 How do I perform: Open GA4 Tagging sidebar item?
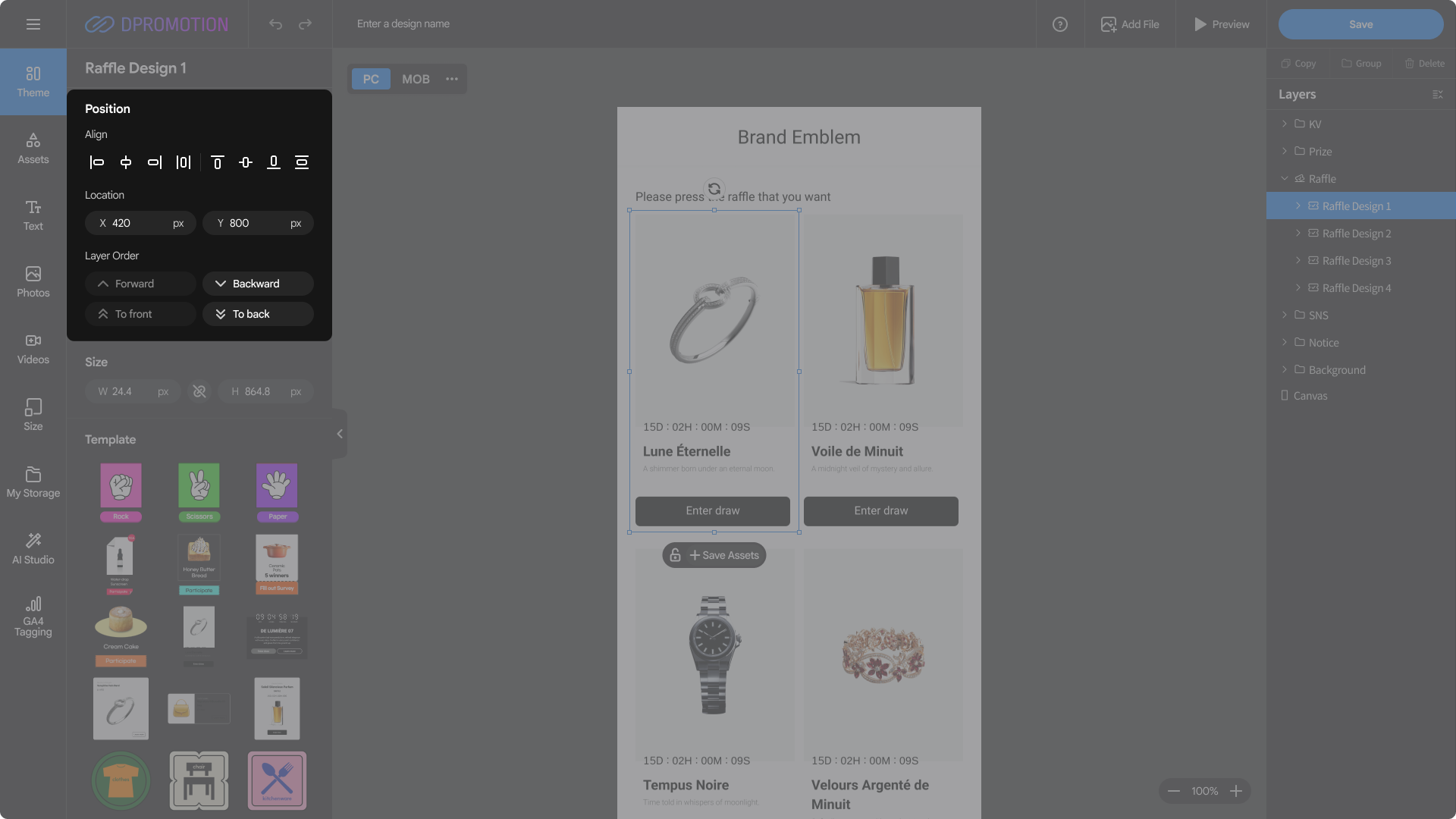[x=33, y=616]
